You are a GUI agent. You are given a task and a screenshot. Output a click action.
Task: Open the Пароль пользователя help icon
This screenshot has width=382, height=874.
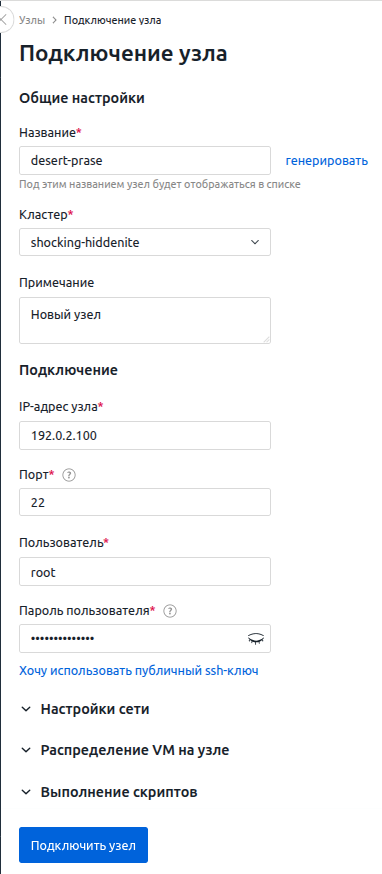170,611
